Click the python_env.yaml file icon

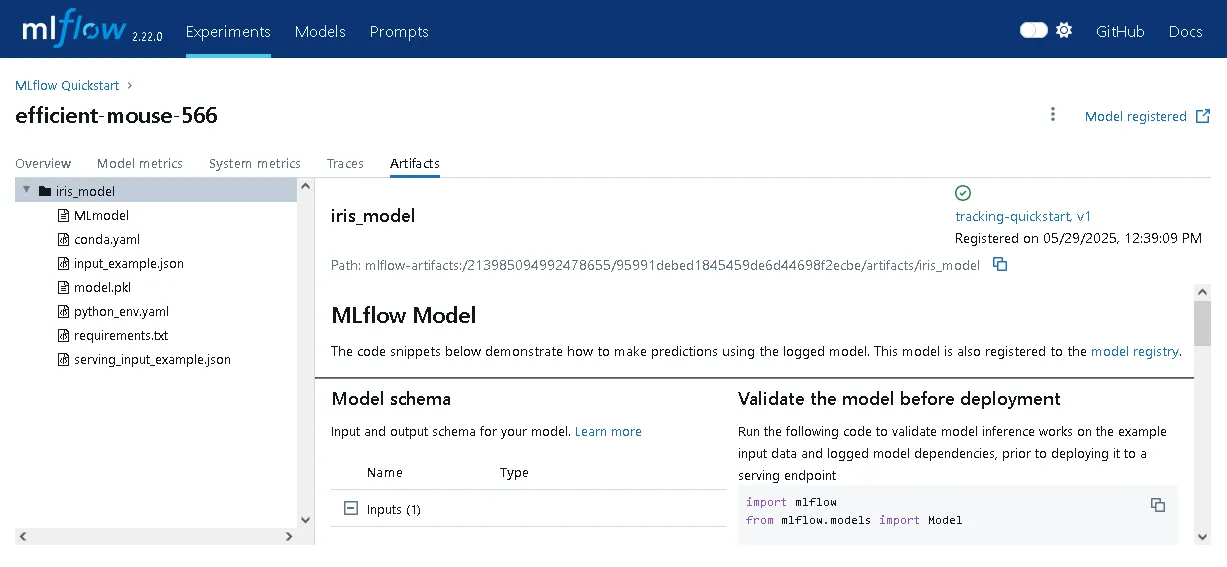64,311
